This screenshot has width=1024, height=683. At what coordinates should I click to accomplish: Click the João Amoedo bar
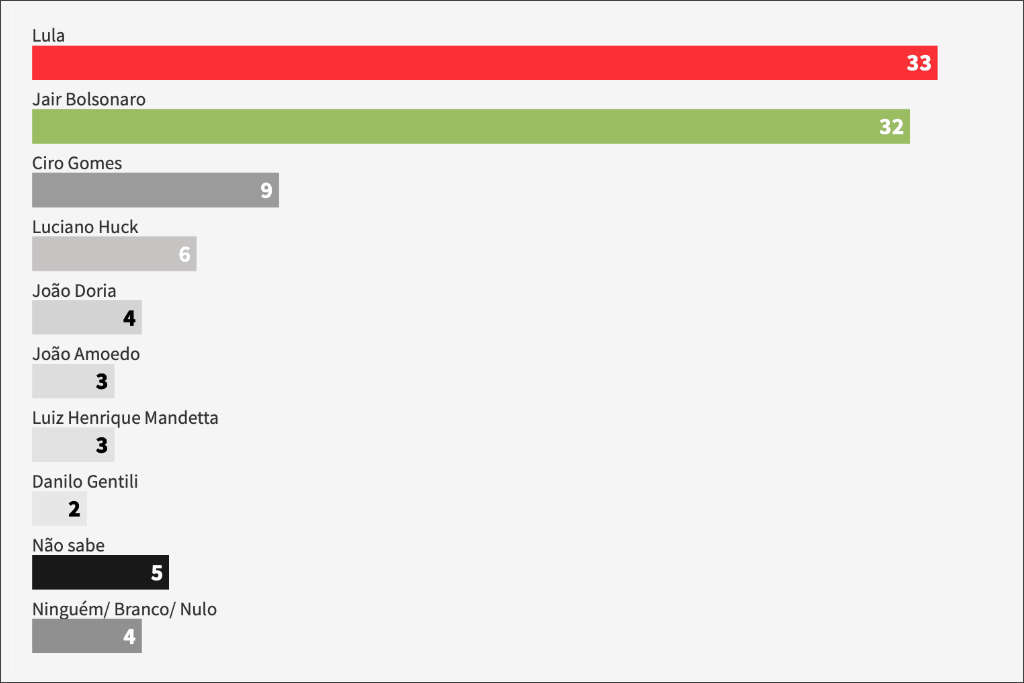pyautogui.click(x=73, y=381)
